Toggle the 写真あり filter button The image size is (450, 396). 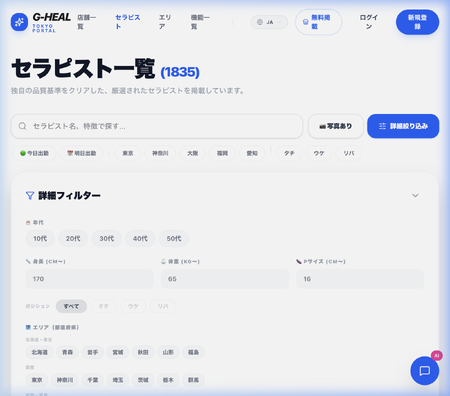point(336,126)
